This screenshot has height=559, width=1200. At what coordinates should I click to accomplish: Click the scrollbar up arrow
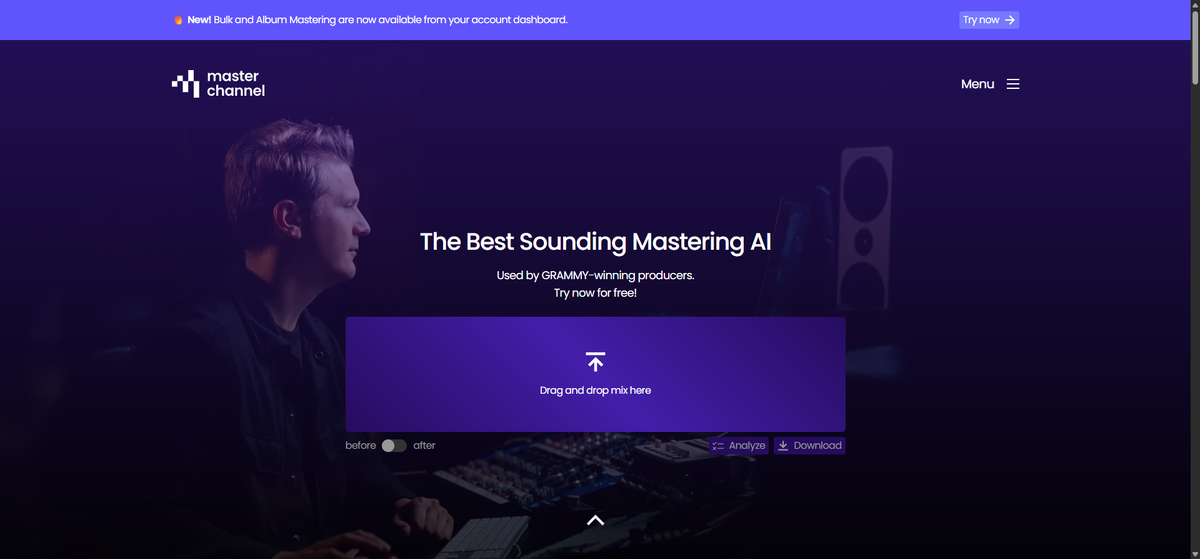(x=1193, y=6)
